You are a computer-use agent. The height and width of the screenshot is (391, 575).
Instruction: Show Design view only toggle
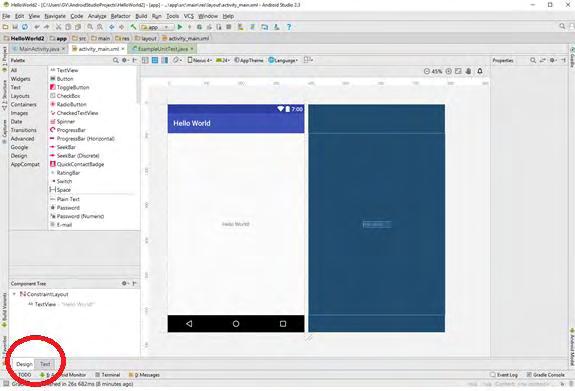[145, 60]
